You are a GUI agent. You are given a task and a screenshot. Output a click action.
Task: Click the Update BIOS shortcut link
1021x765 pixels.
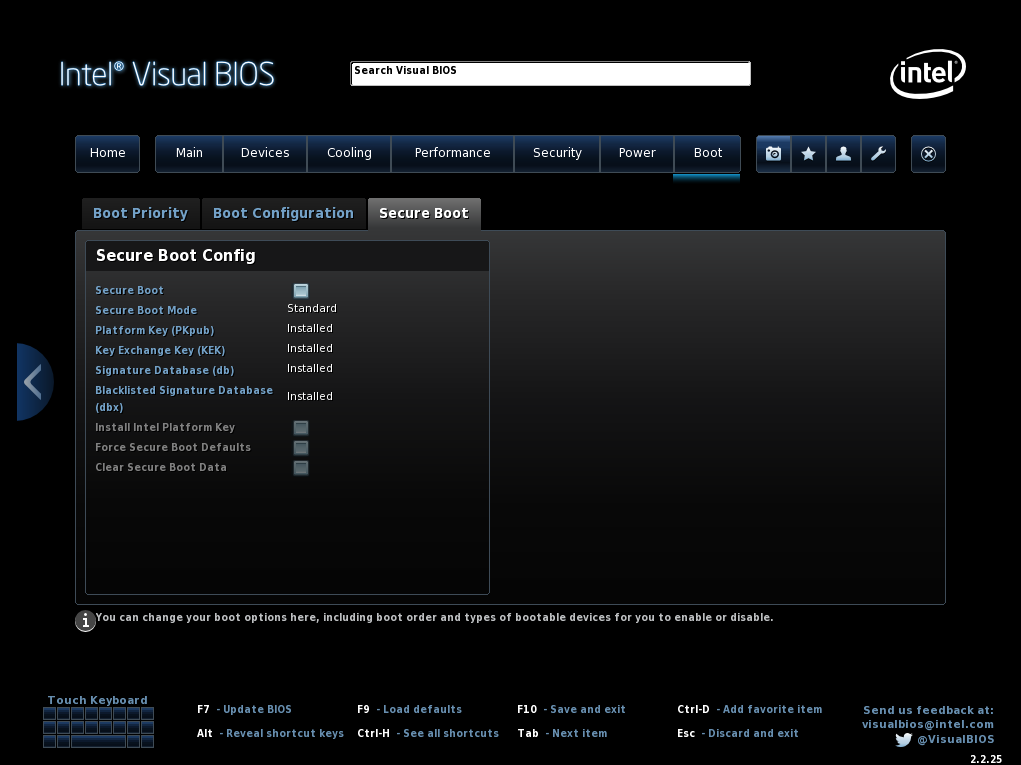(257, 710)
